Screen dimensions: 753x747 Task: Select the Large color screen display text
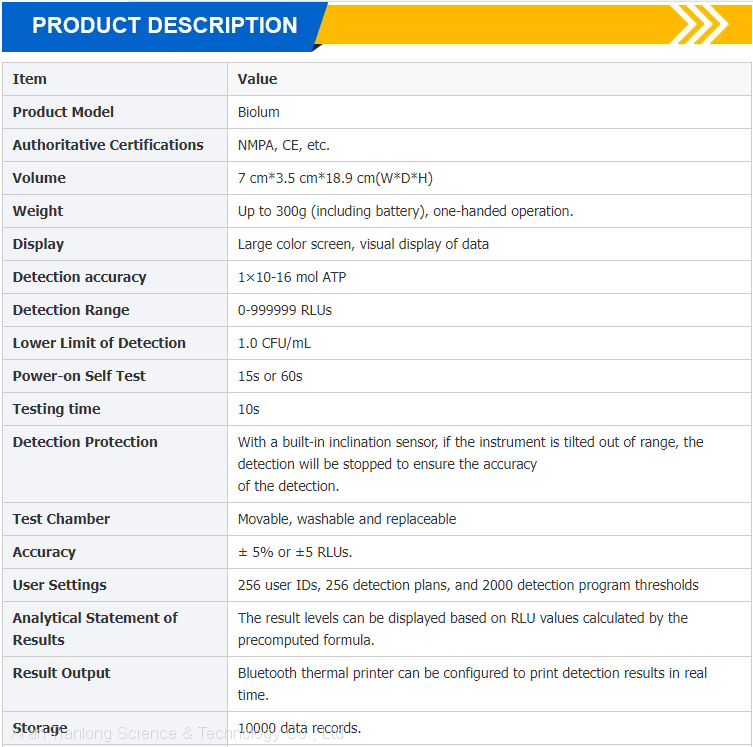[363, 244]
